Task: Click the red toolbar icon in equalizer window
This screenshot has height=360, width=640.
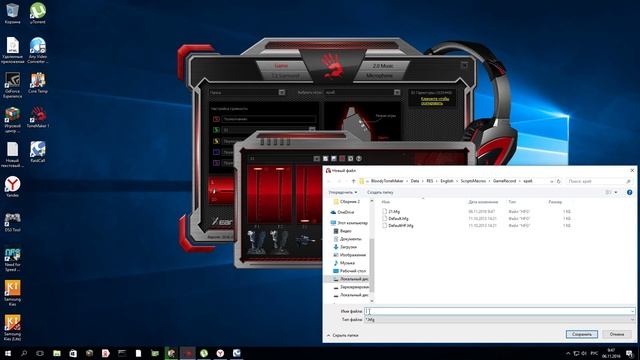Action: [342, 158]
